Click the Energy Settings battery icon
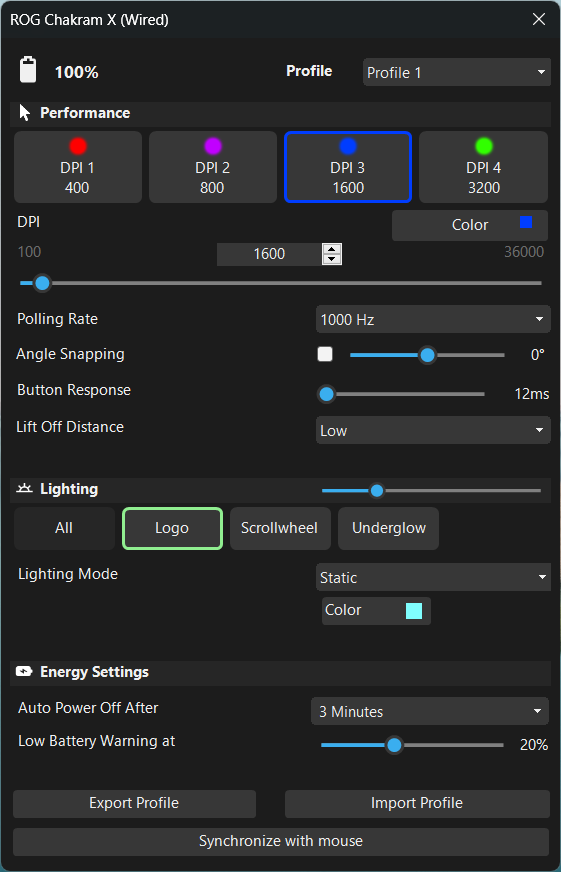Viewport: 561px width, 872px height. pyautogui.click(x=24, y=672)
